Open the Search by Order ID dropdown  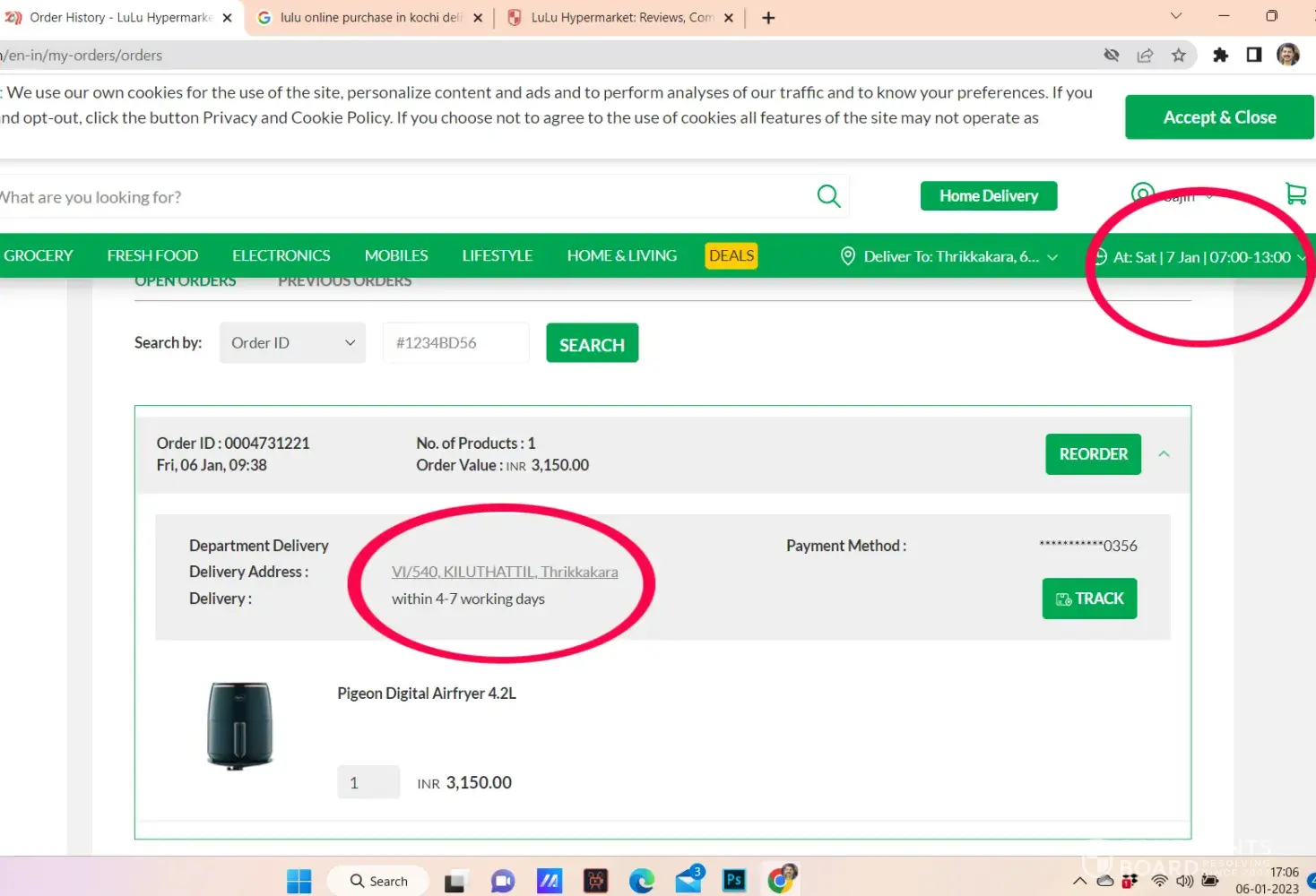pyautogui.click(x=292, y=343)
